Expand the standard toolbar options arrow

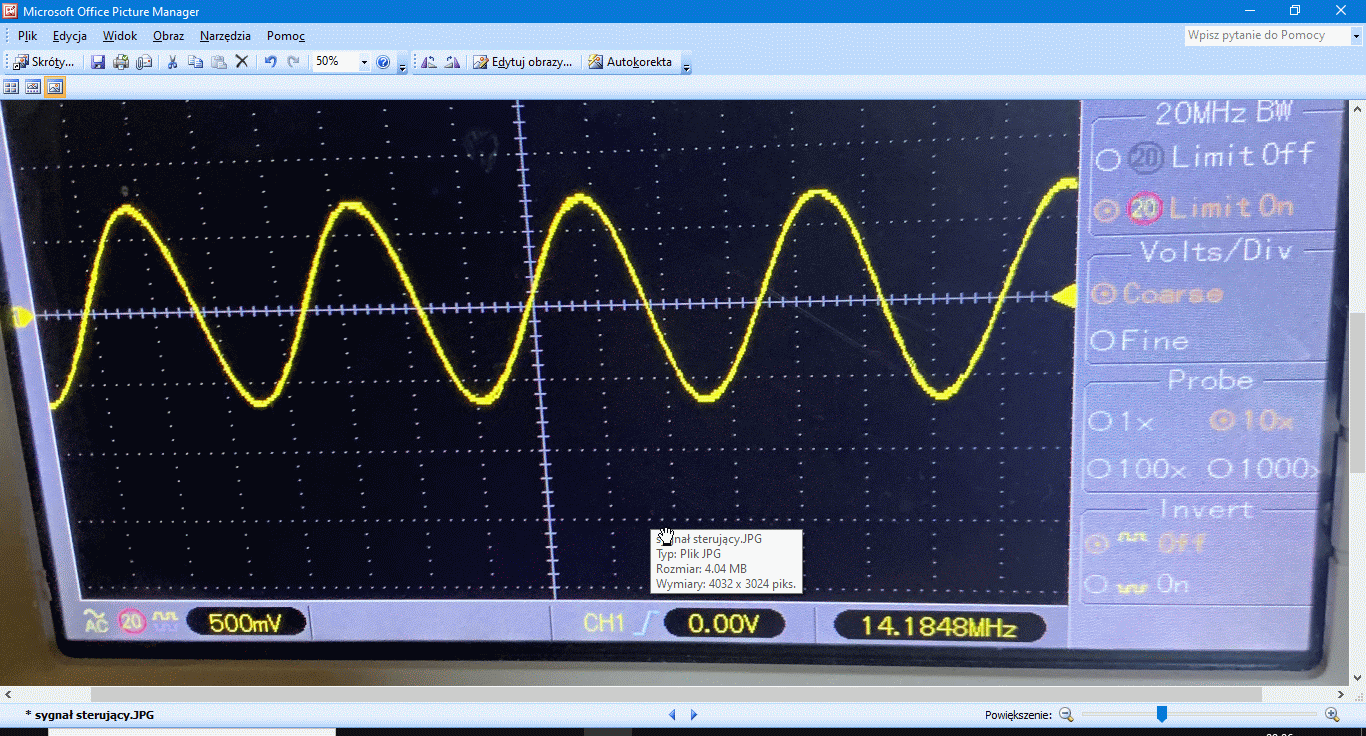point(402,66)
